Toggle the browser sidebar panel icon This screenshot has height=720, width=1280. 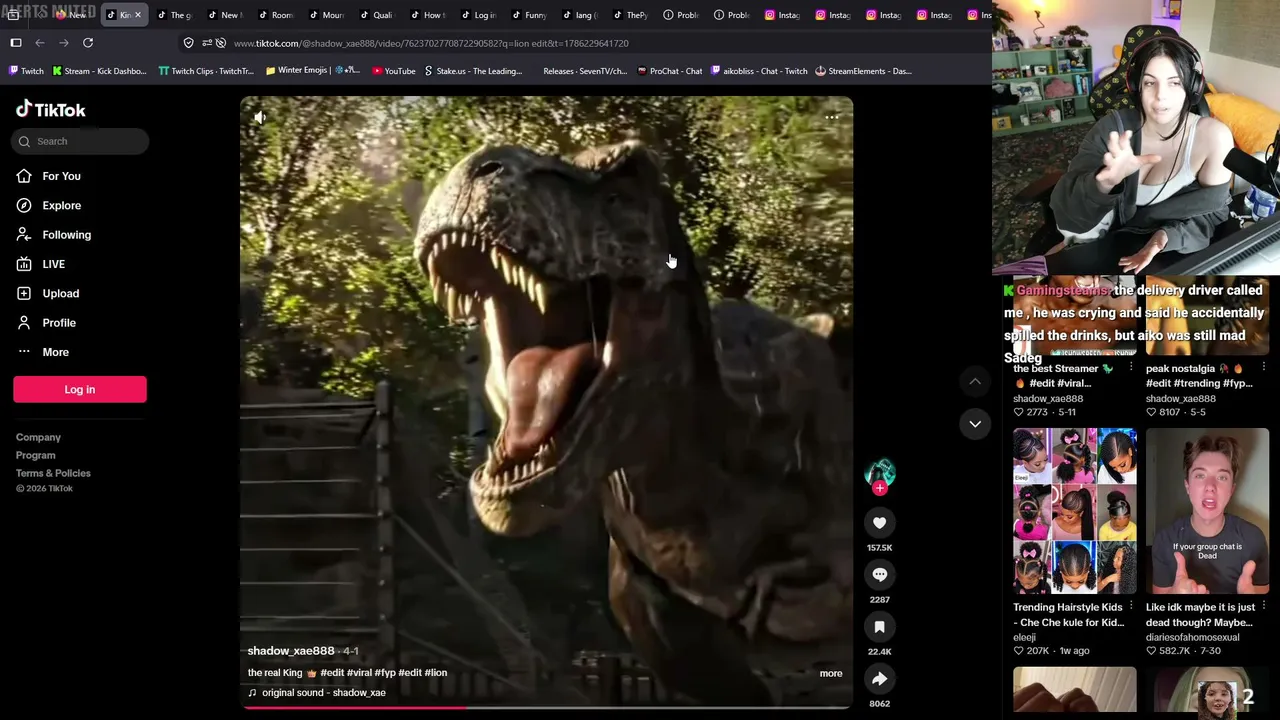16,43
